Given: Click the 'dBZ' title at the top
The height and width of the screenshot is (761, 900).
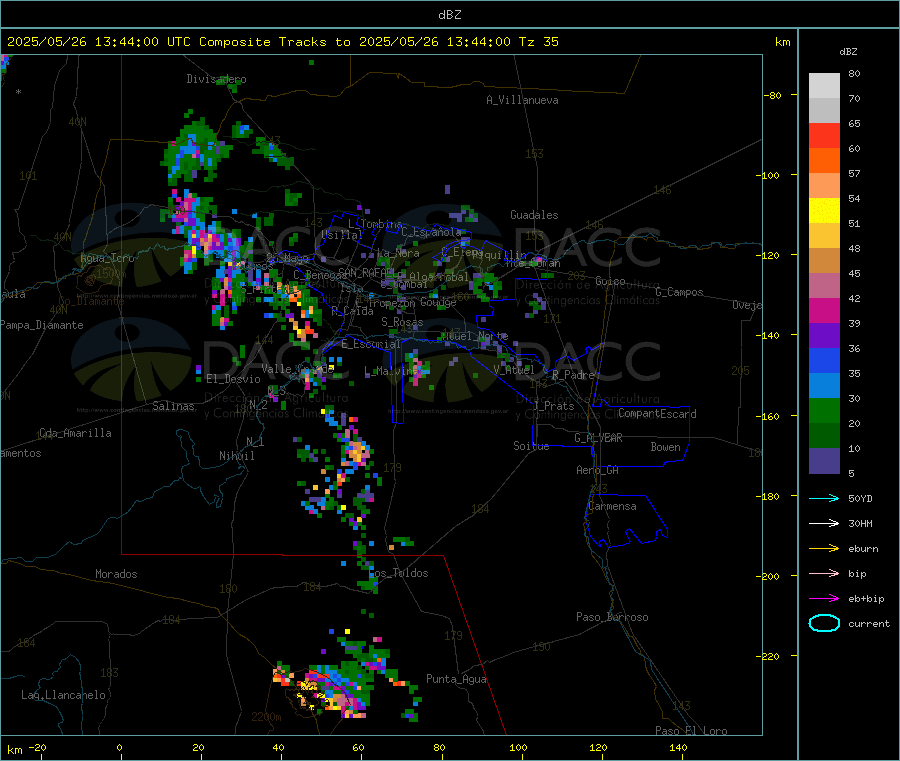Looking at the screenshot, I should point(449,15).
